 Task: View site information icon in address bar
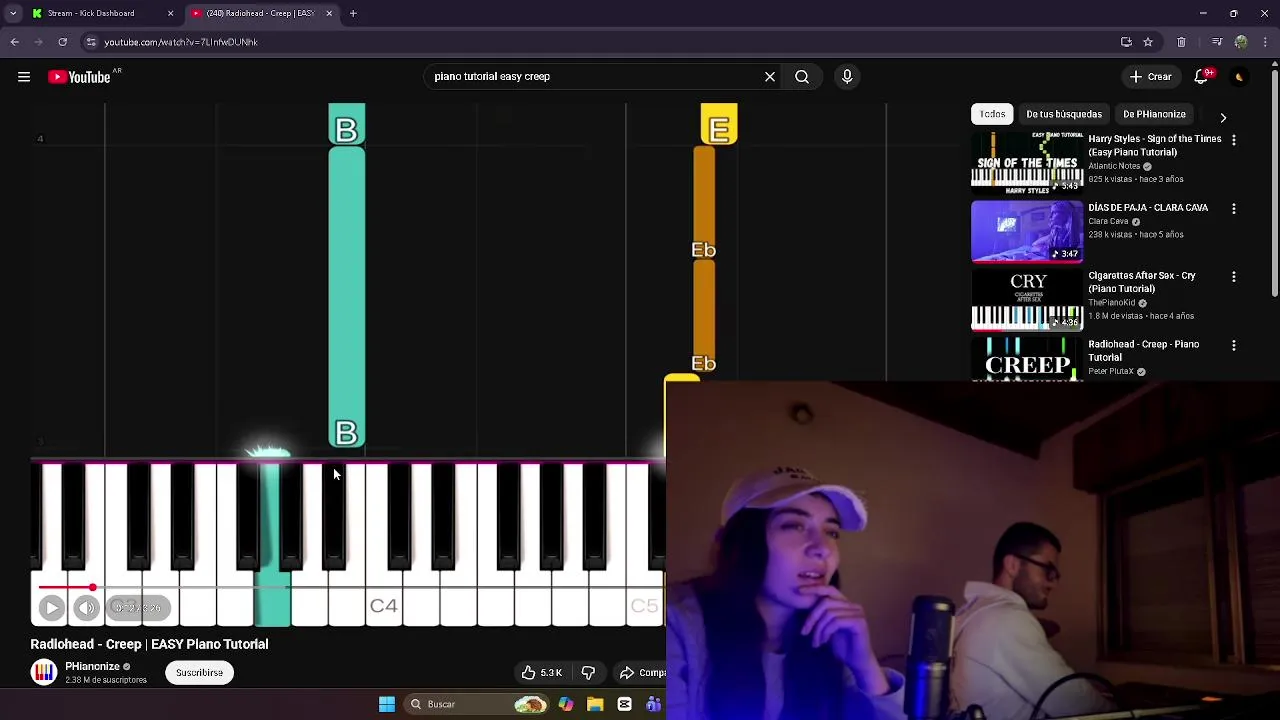pyautogui.click(x=91, y=42)
